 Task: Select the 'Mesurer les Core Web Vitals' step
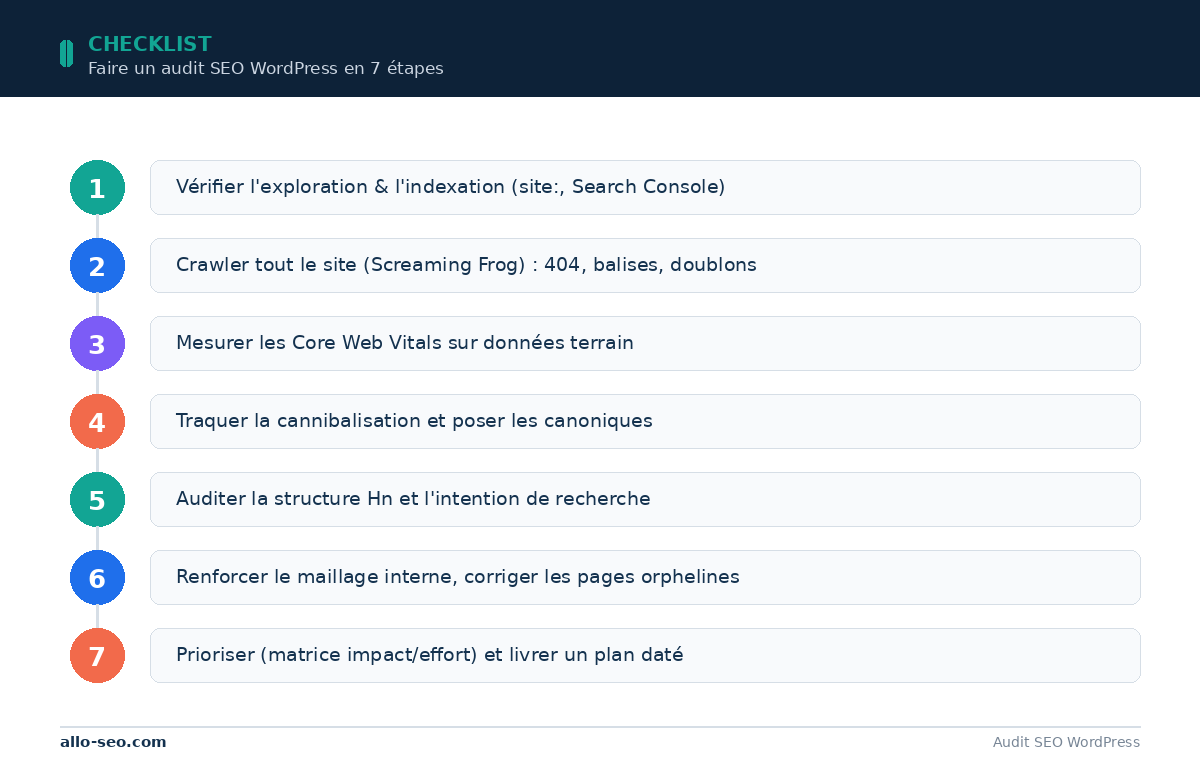(645, 343)
